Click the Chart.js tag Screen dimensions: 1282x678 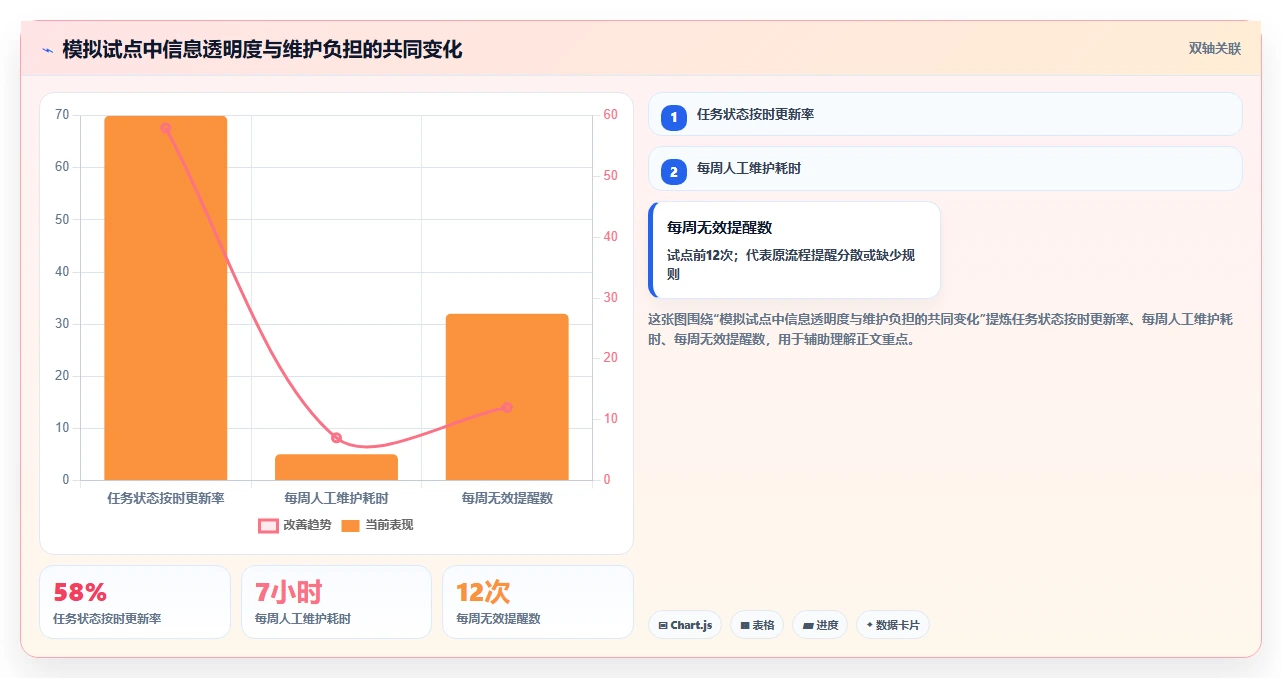tap(685, 625)
